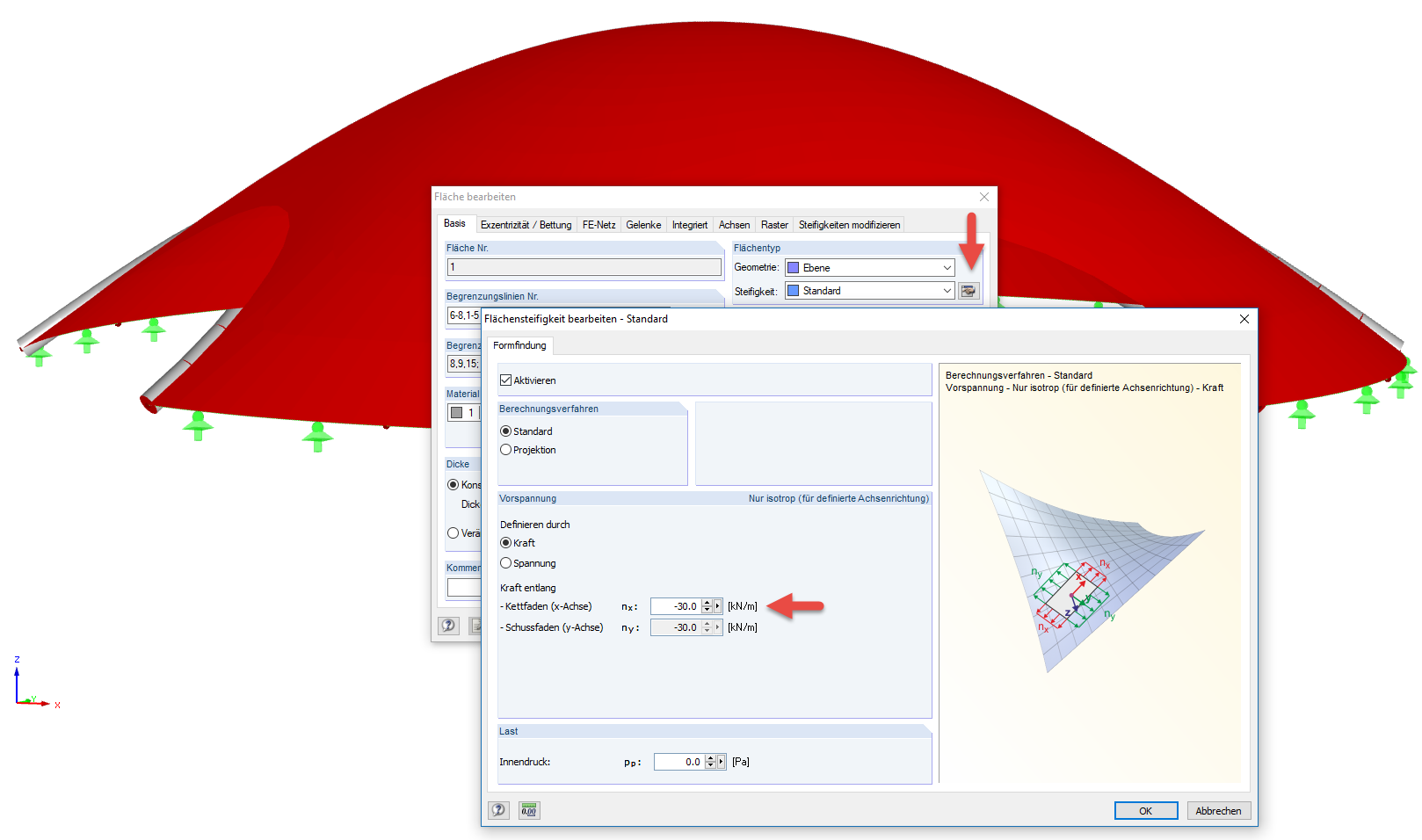Open the Steifigkeiten modifizieren tab
Image resolution: width=1422 pixels, height=840 pixels.
pos(849,224)
